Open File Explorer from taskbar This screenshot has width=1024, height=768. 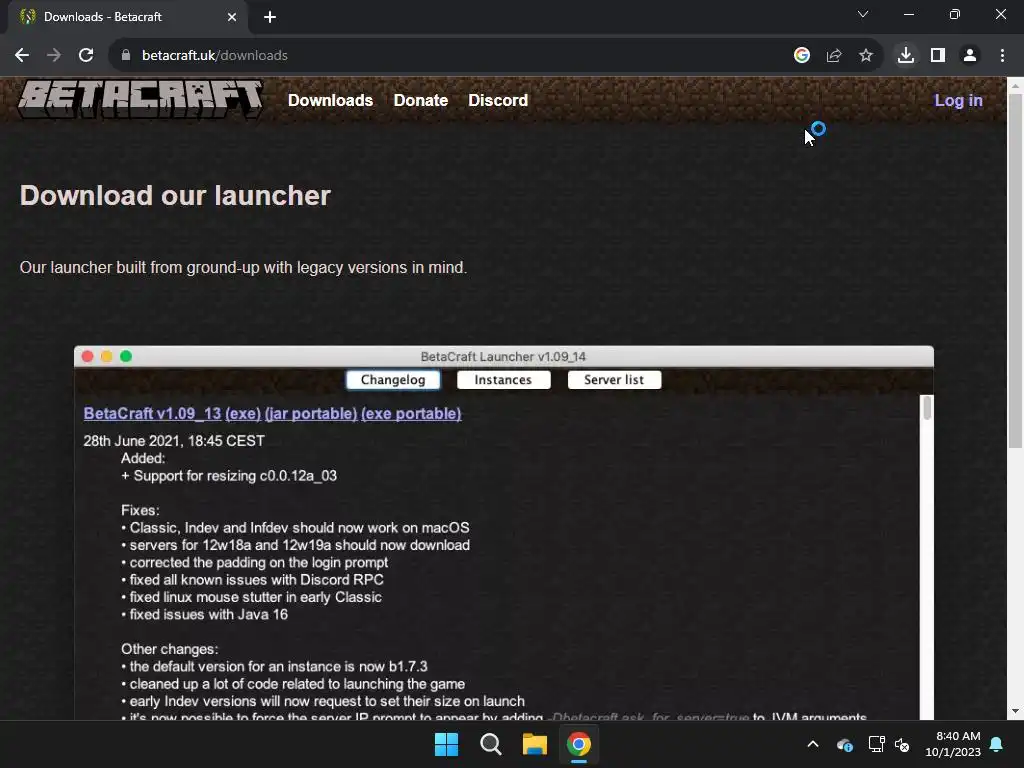pos(534,744)
